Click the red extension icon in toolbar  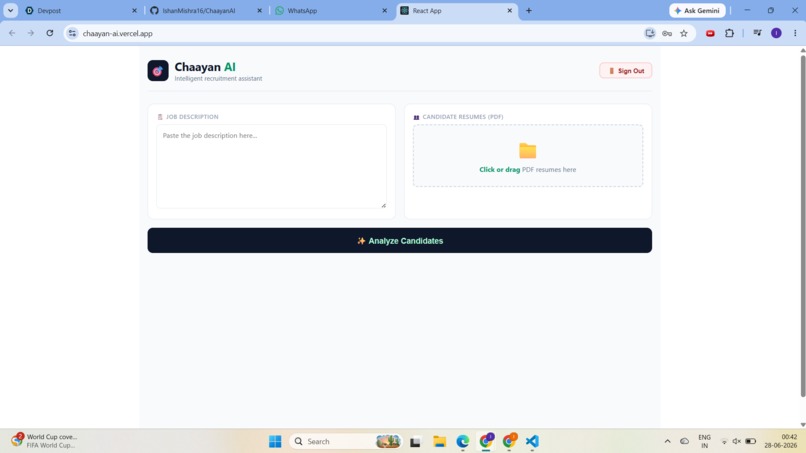pos(710,33)
